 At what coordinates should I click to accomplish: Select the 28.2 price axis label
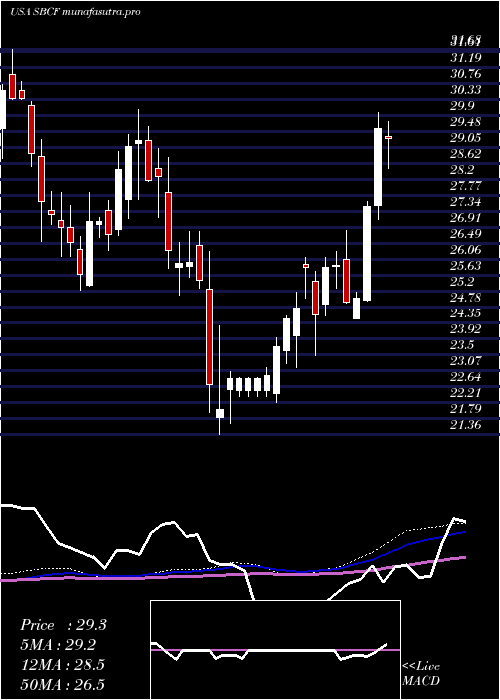click(x=462, y=170)
